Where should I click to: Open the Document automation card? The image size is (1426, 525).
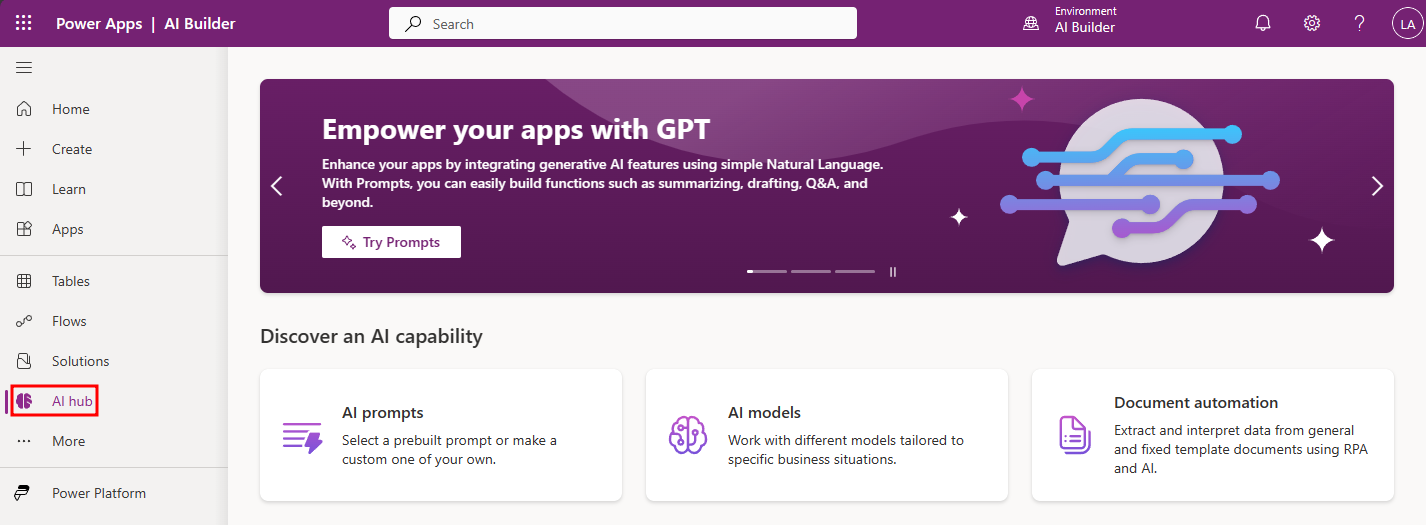(1213, 435)
